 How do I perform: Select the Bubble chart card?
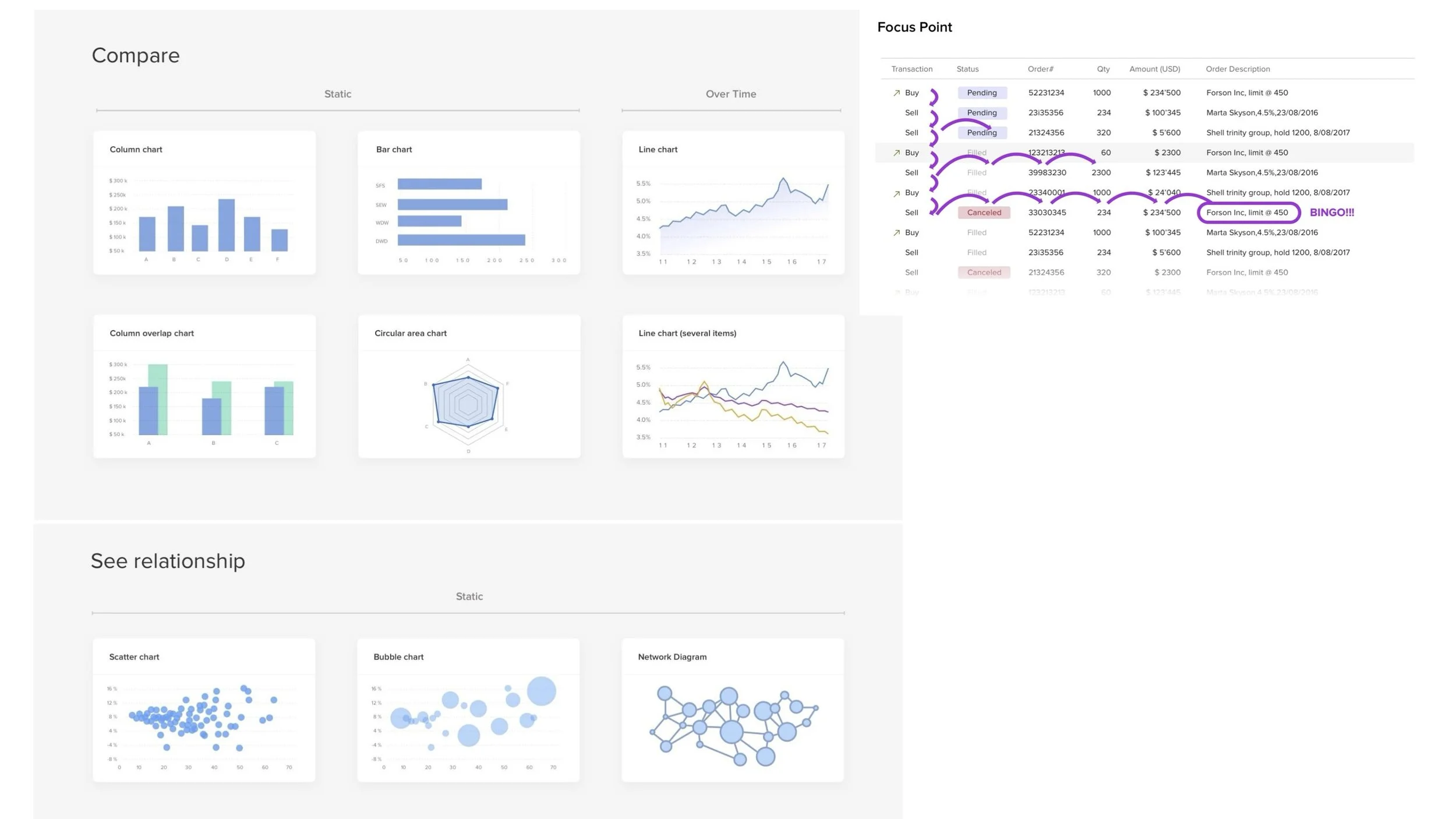click(468, 710)
